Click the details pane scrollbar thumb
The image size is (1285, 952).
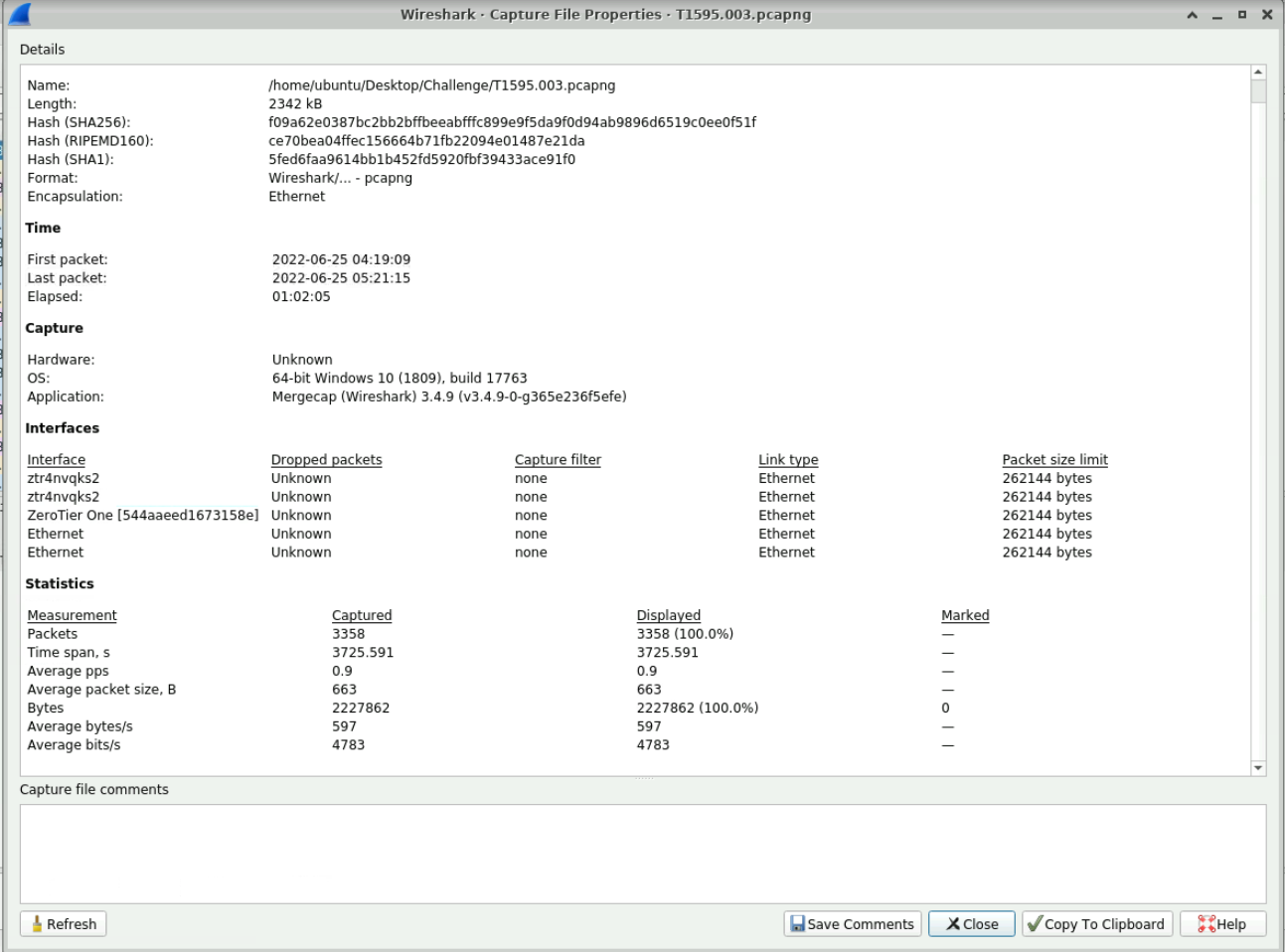coord(1258,91)
